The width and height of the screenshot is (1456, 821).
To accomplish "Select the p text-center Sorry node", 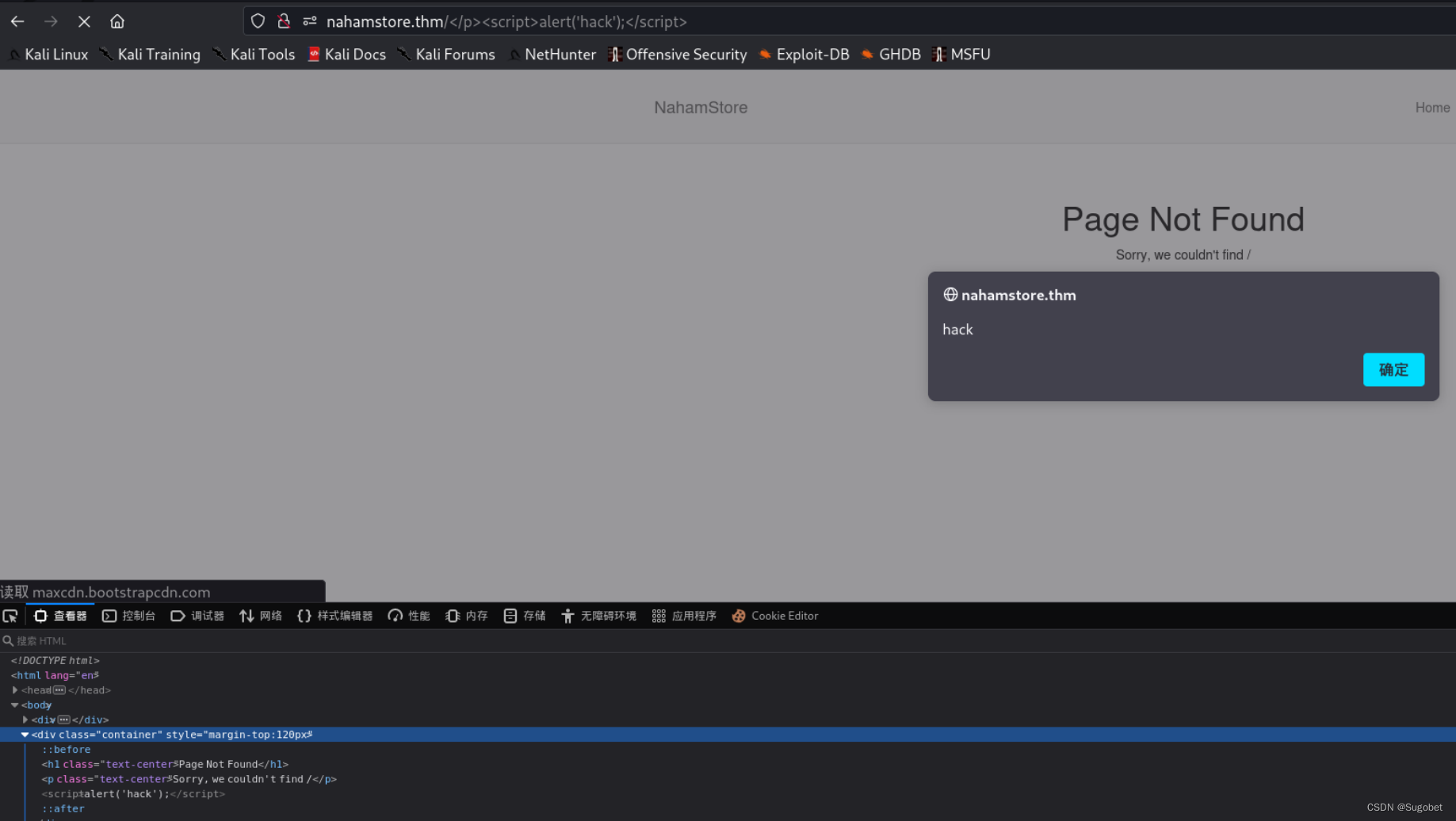I will [x=189, y=779].
